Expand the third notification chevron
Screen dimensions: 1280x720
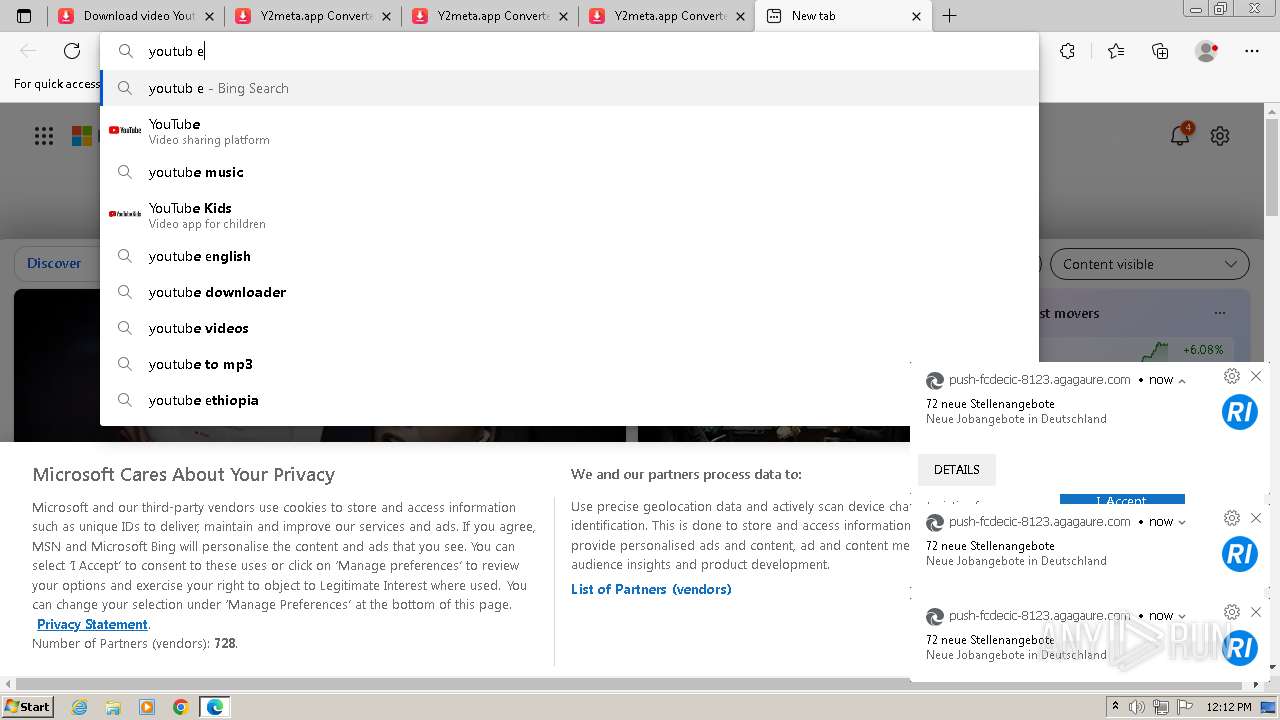(1182, 617)
